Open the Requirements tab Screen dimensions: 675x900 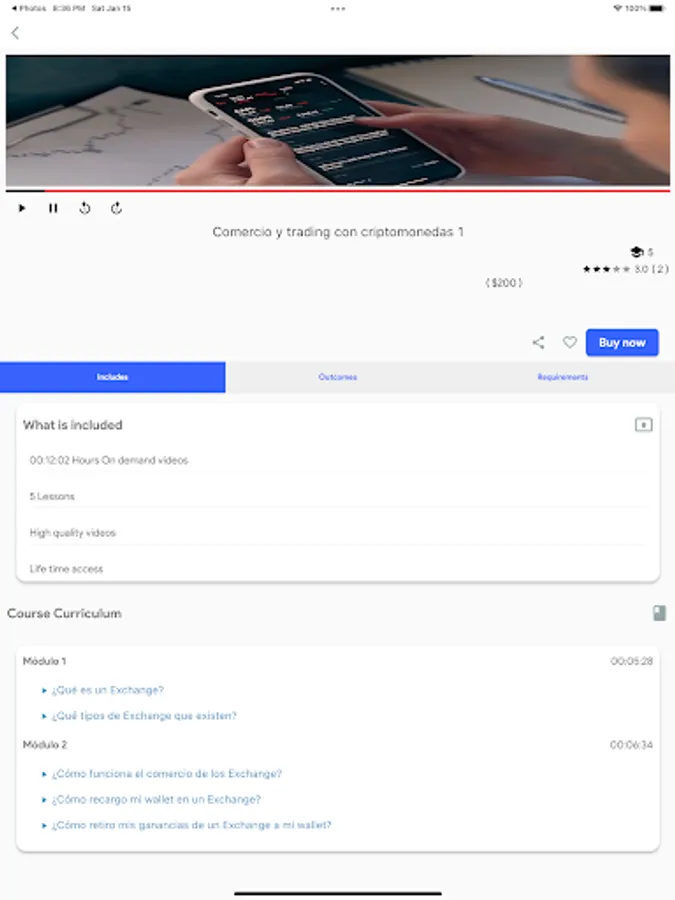coord(562,377)
